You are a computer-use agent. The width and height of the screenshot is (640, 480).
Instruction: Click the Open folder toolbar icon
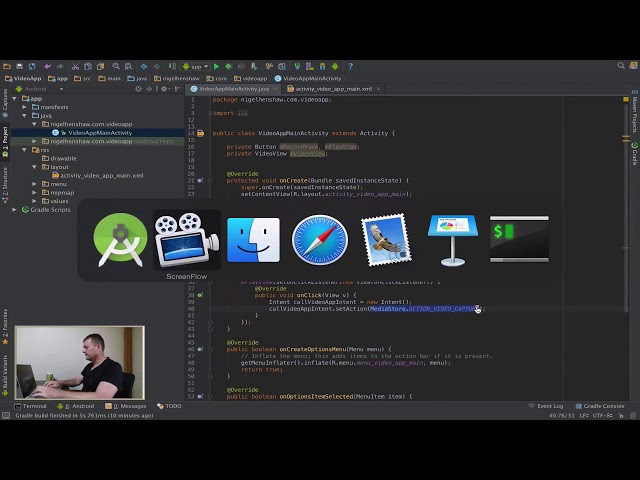[x=7, y=66]
